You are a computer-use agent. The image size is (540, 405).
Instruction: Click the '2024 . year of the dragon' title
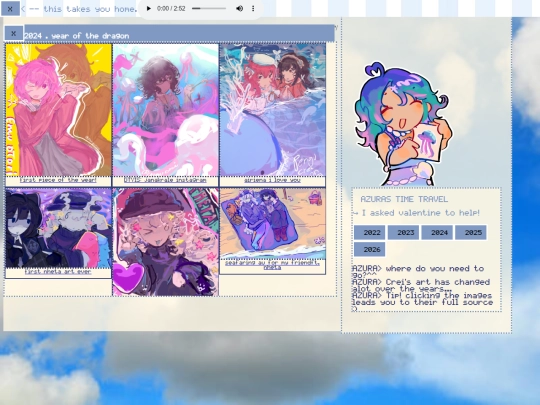[x=77, y=36]
